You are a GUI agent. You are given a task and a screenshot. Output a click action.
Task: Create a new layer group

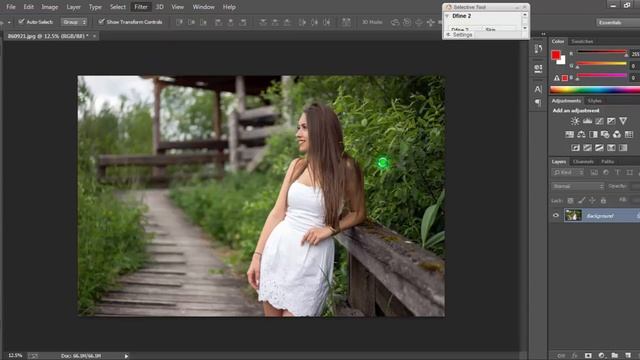[x=615, y=356]
